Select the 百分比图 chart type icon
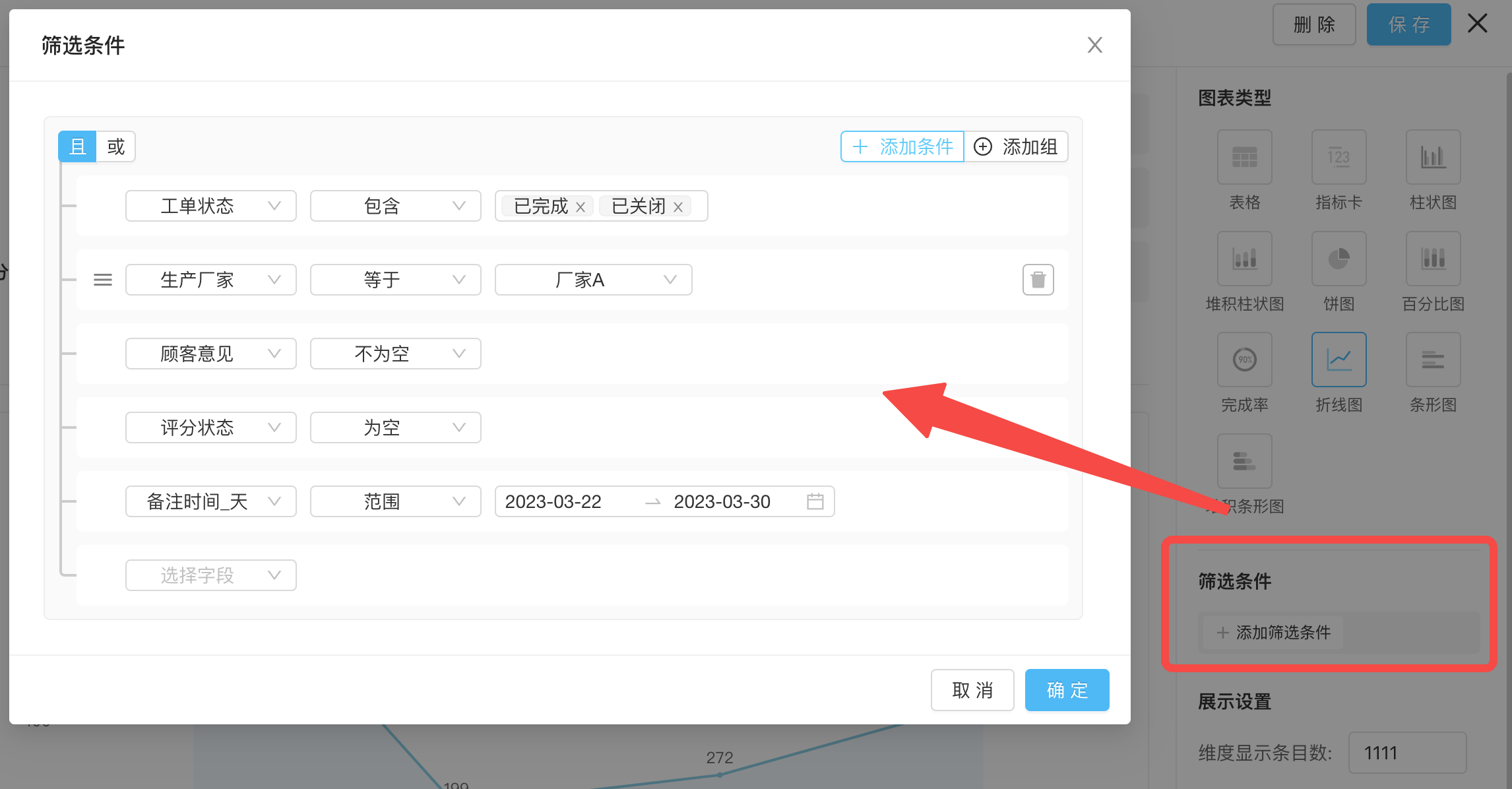The width and height of the screenshot is (1512, 789). click(x=1433, y=259)
